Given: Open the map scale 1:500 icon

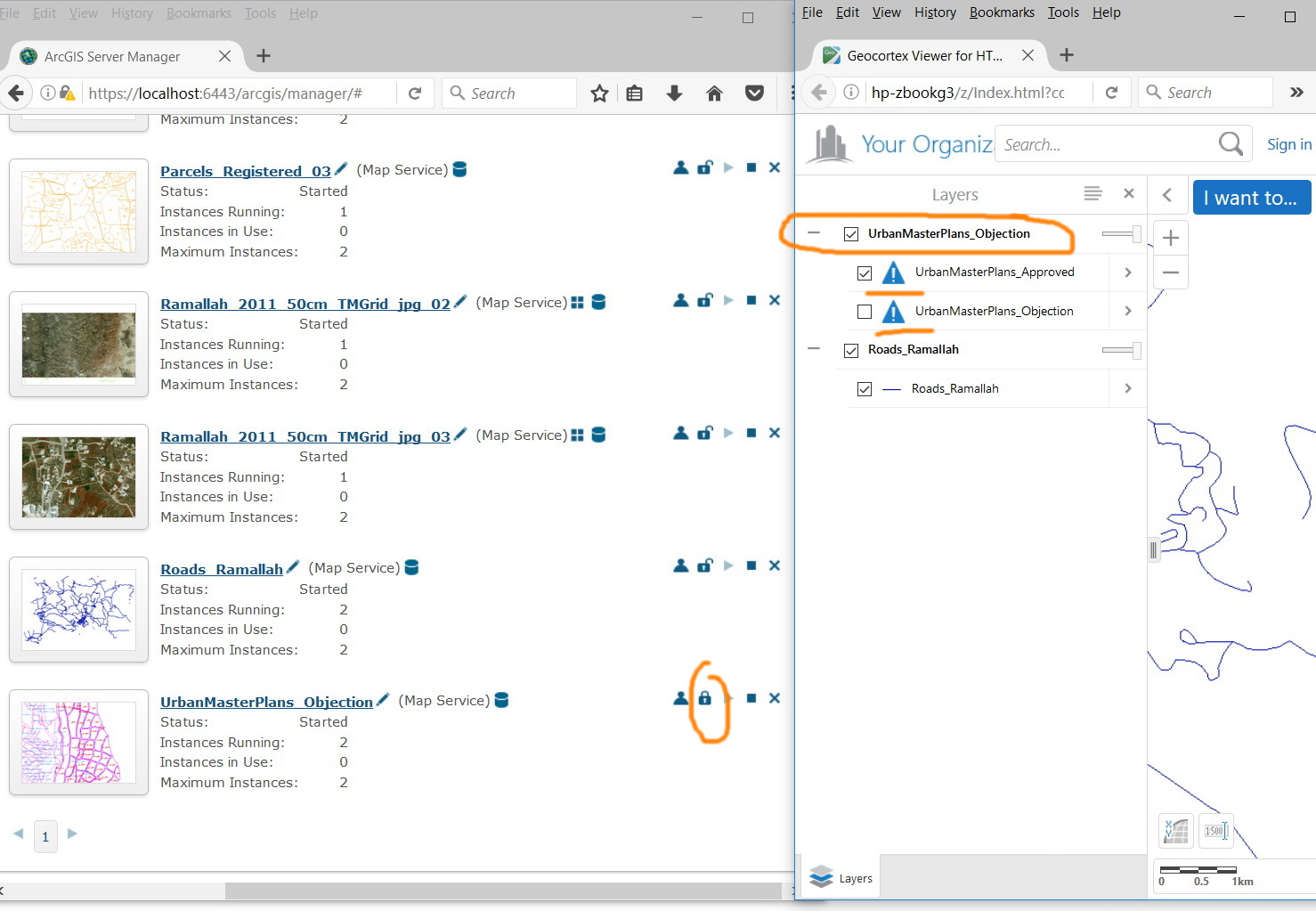Looking at the screenshot, I should tap(1215, 831).
